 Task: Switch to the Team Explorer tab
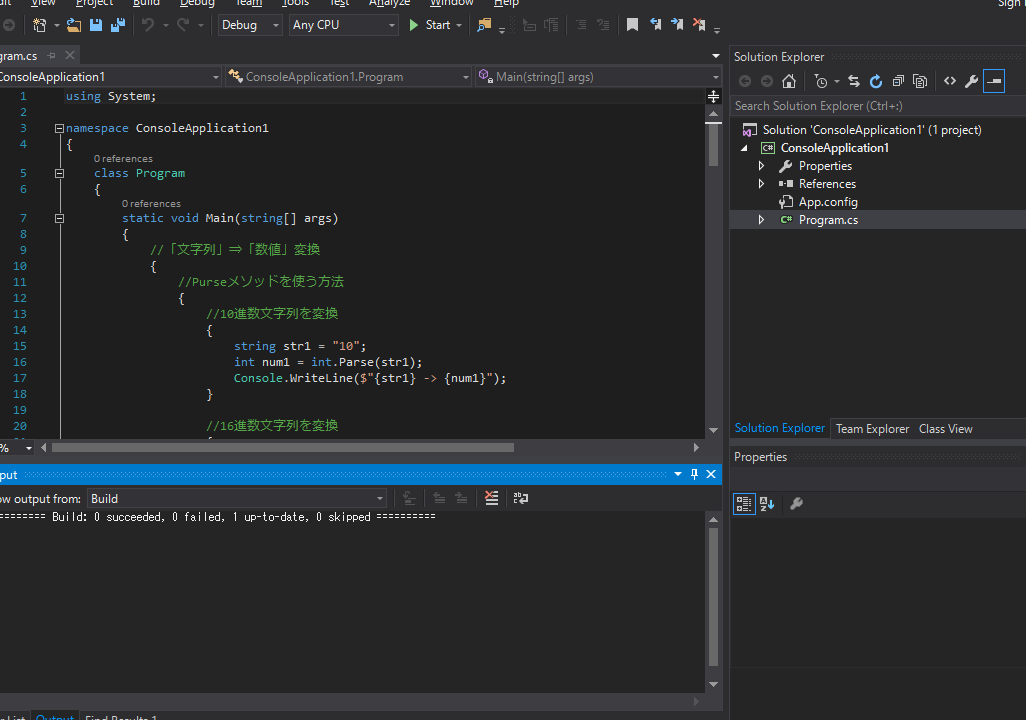pyautogui.click(x=871, y=428)
